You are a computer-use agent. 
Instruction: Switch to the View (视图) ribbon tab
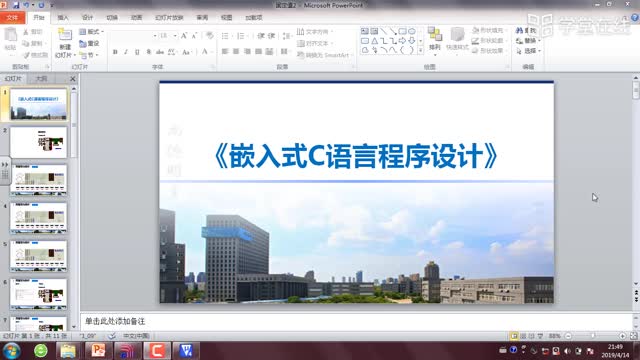(226, 18)
